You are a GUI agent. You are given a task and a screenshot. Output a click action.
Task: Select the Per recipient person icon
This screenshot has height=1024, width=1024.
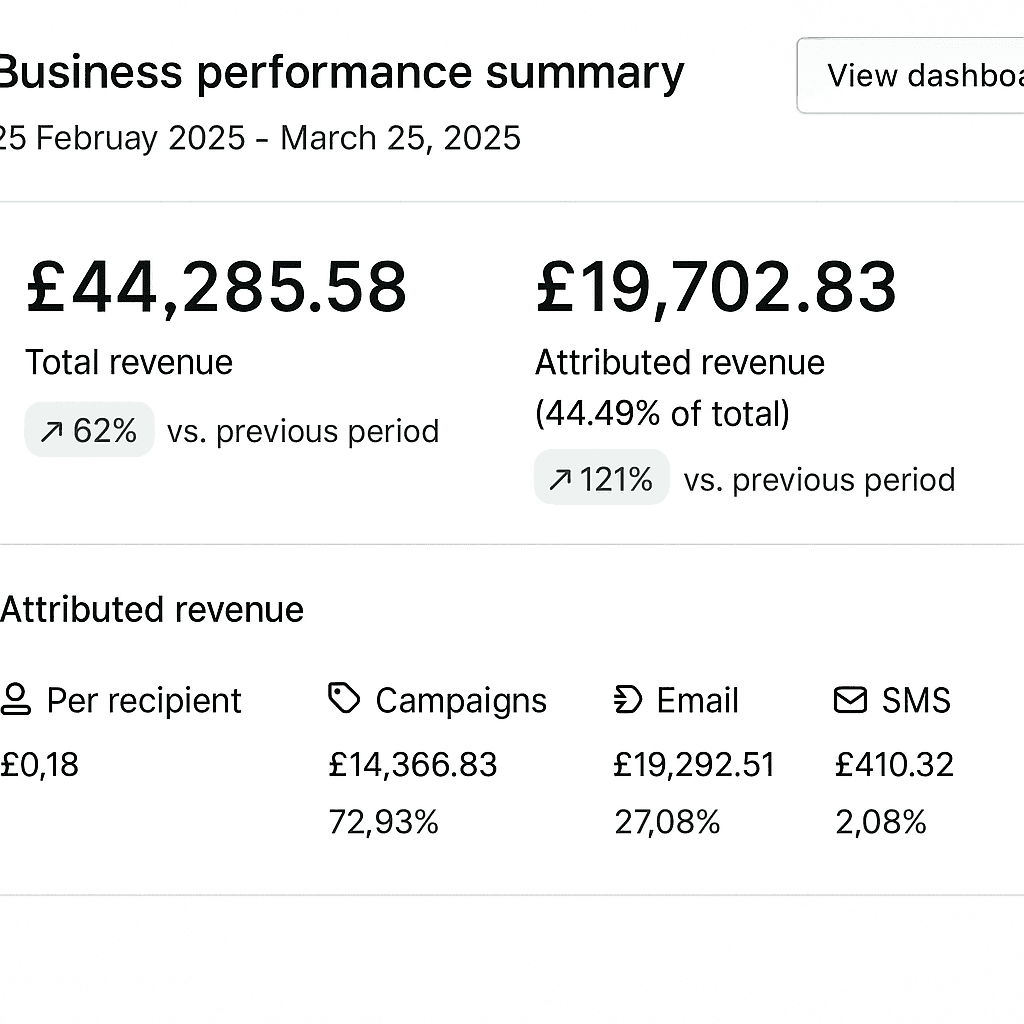(x=16, y=700)
